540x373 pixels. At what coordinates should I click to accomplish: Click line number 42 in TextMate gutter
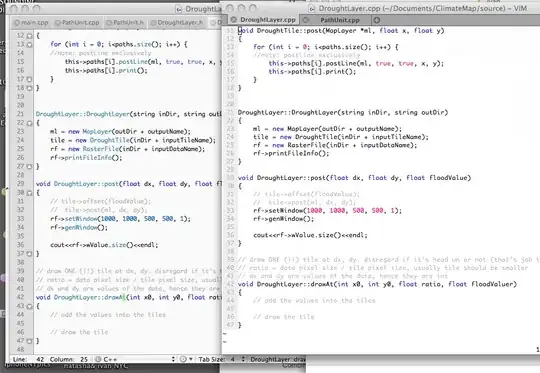tap(20, 297)
